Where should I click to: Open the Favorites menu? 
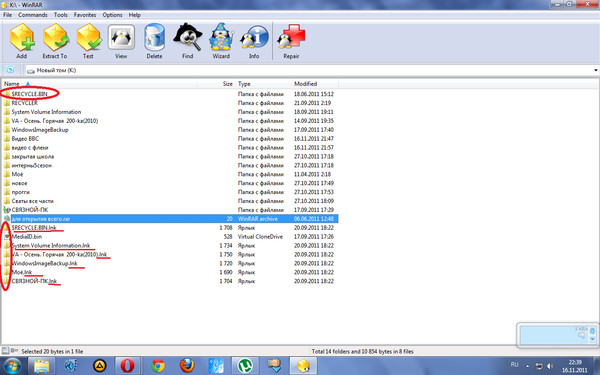click(85, 15)
